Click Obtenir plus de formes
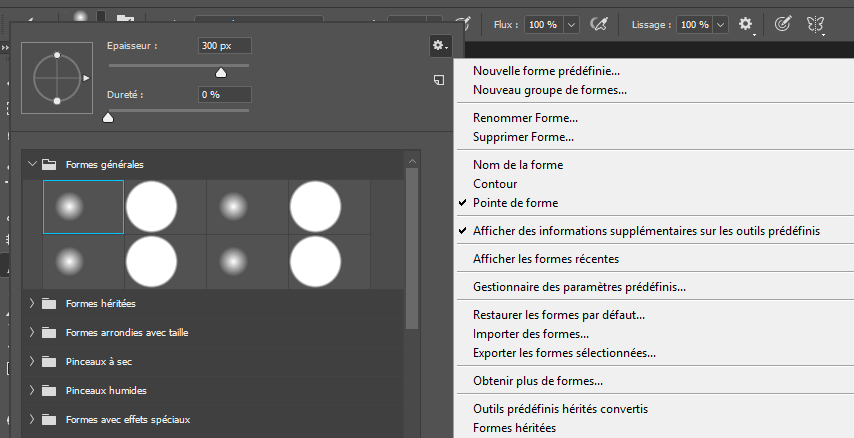 [x=537, y=381]
